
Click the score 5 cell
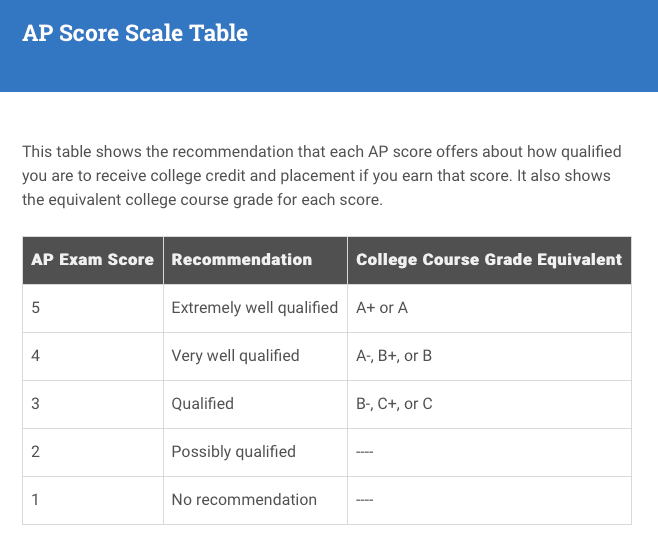tap(93, 308)
